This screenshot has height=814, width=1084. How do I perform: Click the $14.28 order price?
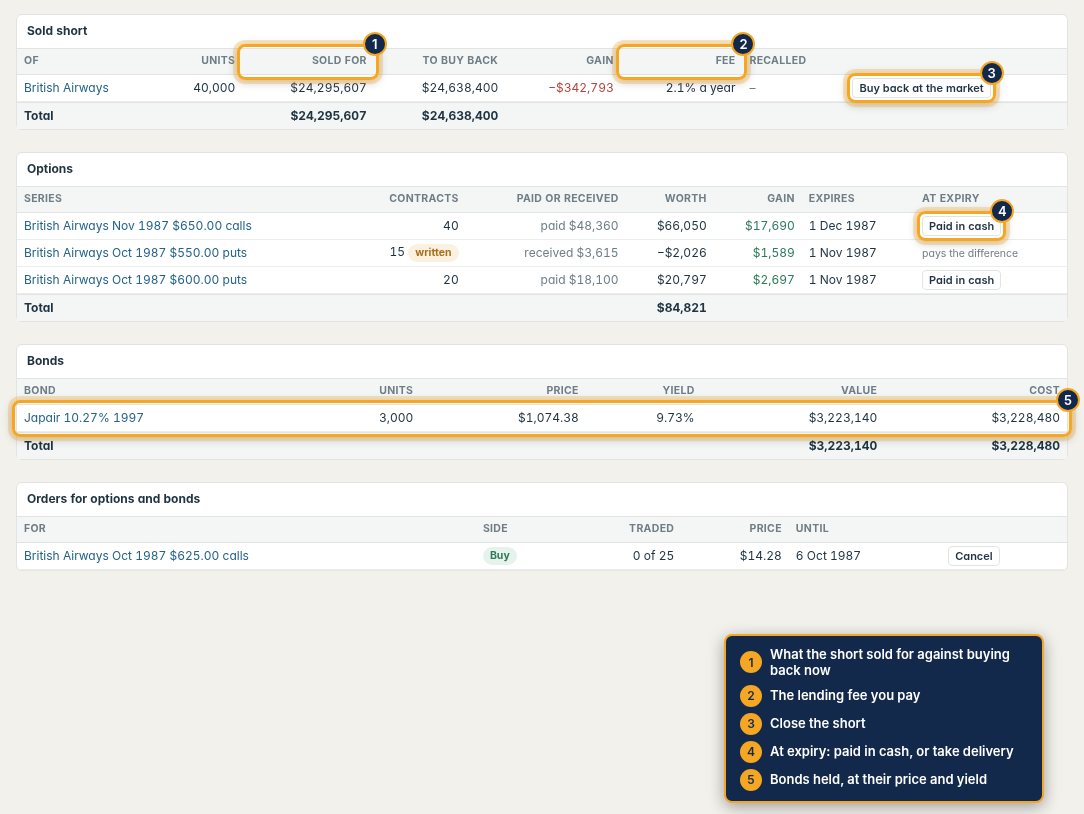pos(760,555)
